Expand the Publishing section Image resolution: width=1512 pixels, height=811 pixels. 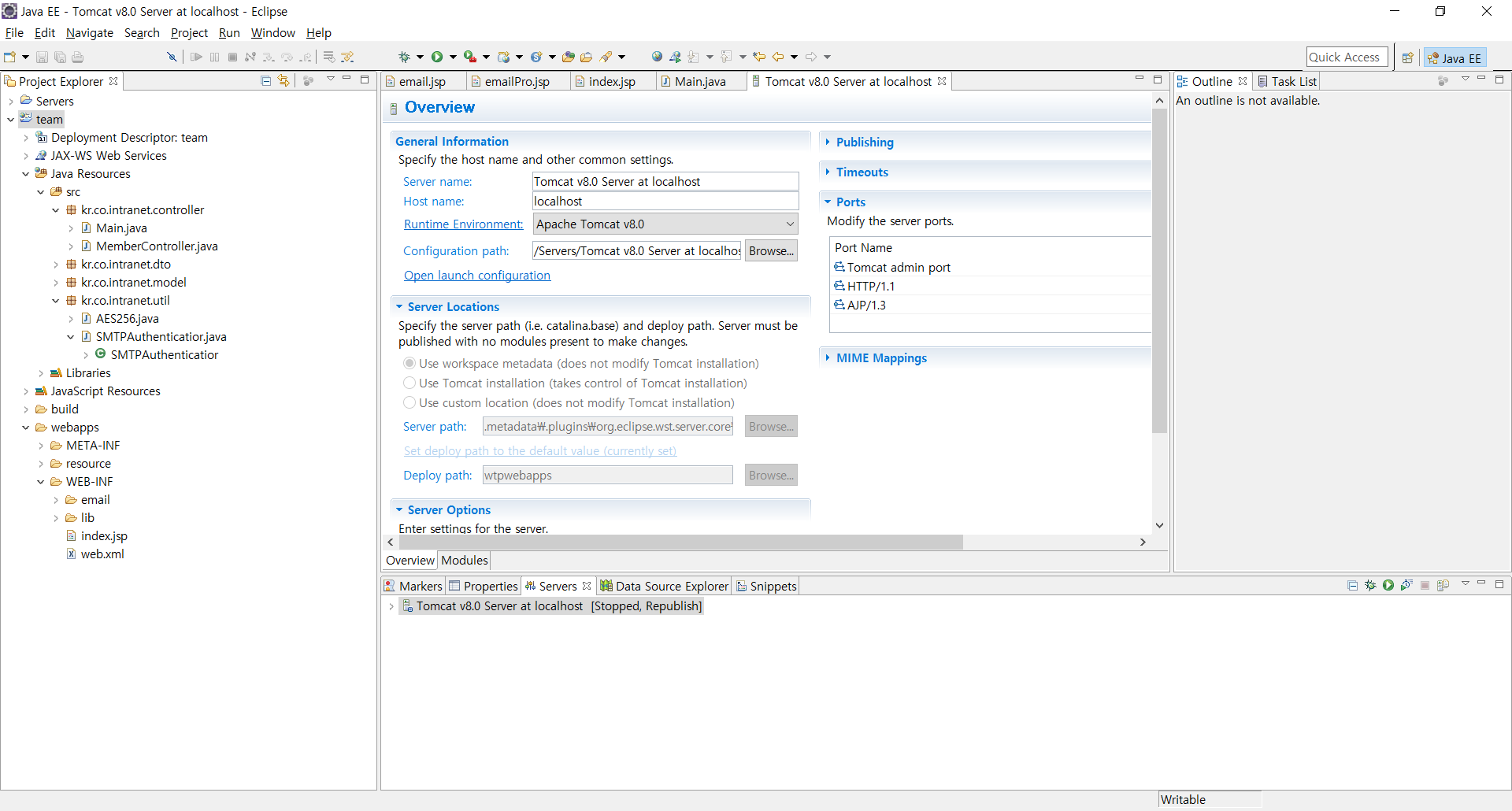[828, 142]
